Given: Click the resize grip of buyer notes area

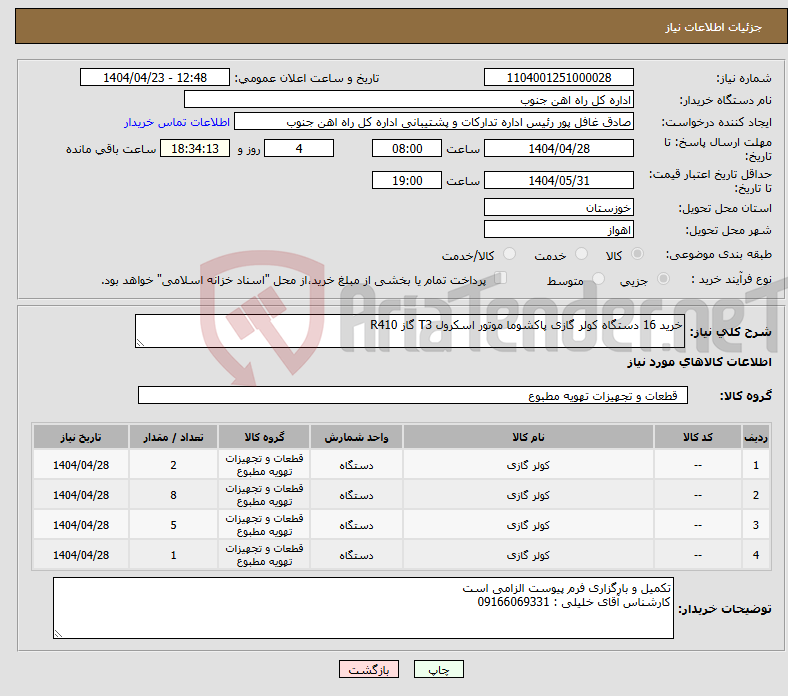Looking at the screenshot, I should point(58,634).
